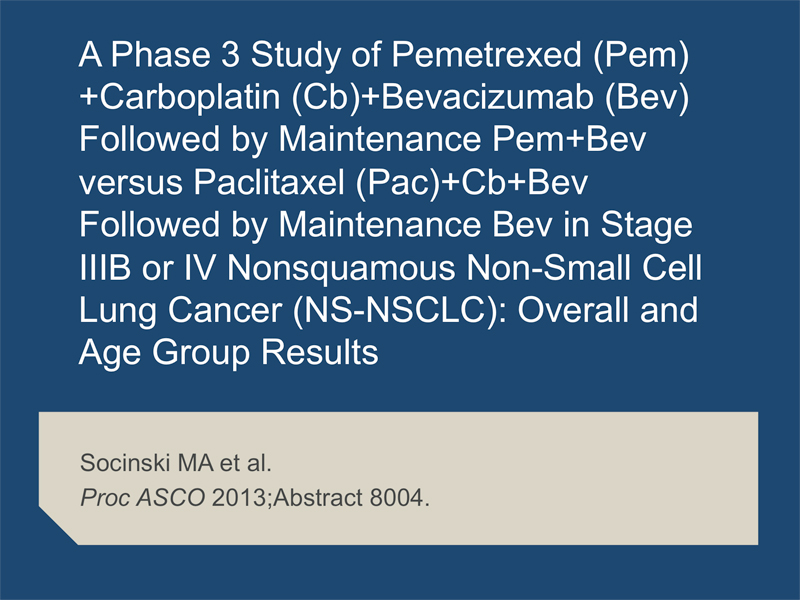800x600 pixels.
Task: Click 'Followed by Maintenance Pem+Bev' line
Action: tap(362, 140)
